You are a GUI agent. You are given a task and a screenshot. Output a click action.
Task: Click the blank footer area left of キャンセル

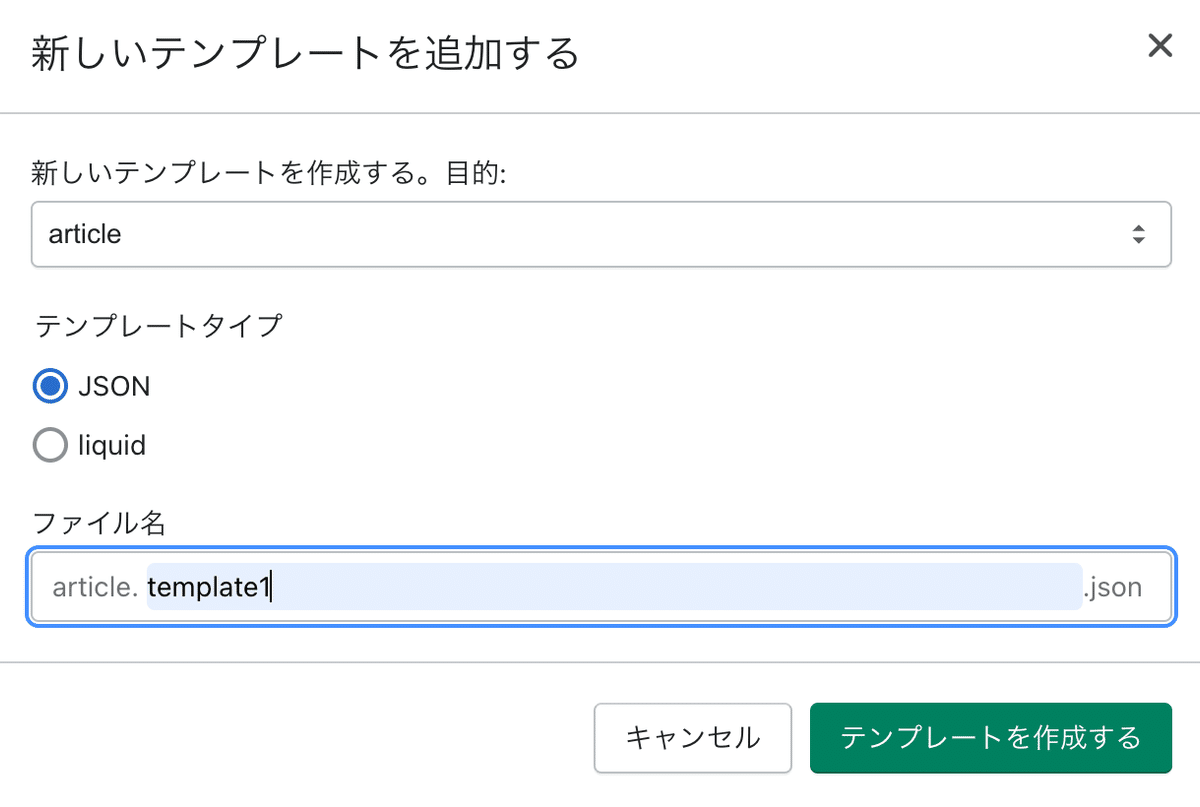[300, 738]
